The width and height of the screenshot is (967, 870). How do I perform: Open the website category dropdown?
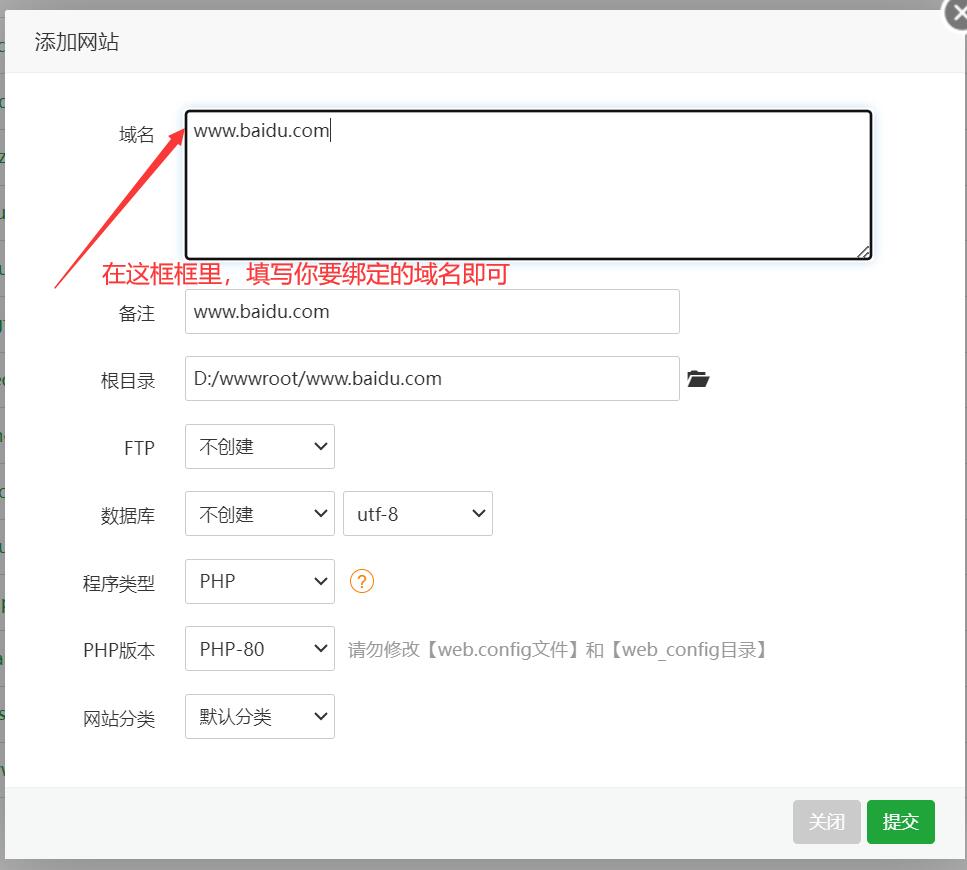[x=260, y=716]
